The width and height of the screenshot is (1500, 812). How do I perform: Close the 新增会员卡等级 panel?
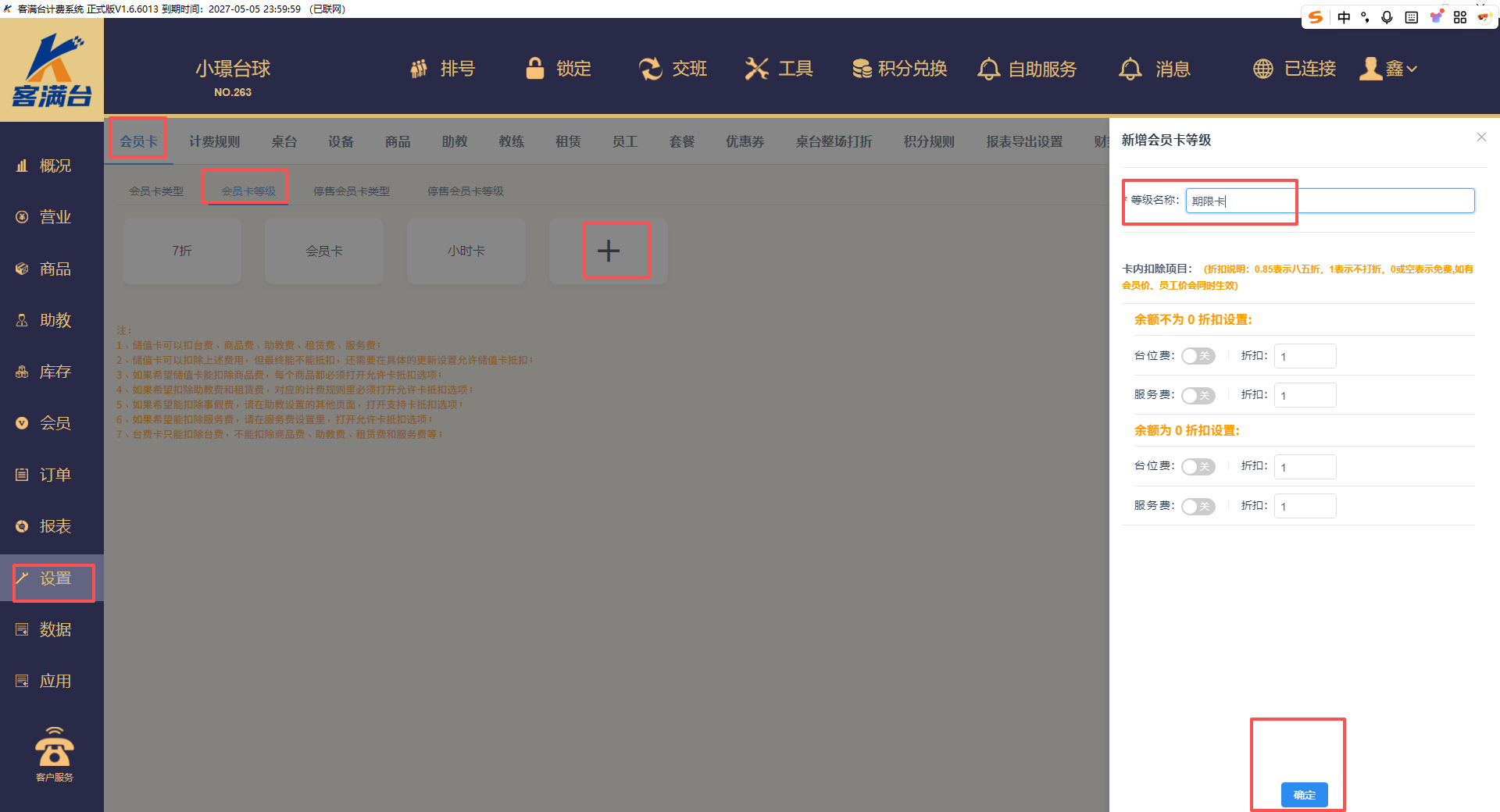1481,137
